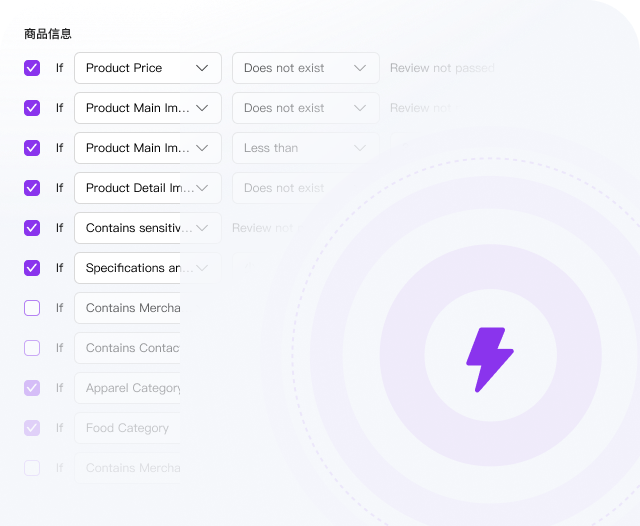The height and width of the screenshot is (526, 640).
Task: Expand Product Main Im… dropdown beside Less than
Action: point(148,148)
